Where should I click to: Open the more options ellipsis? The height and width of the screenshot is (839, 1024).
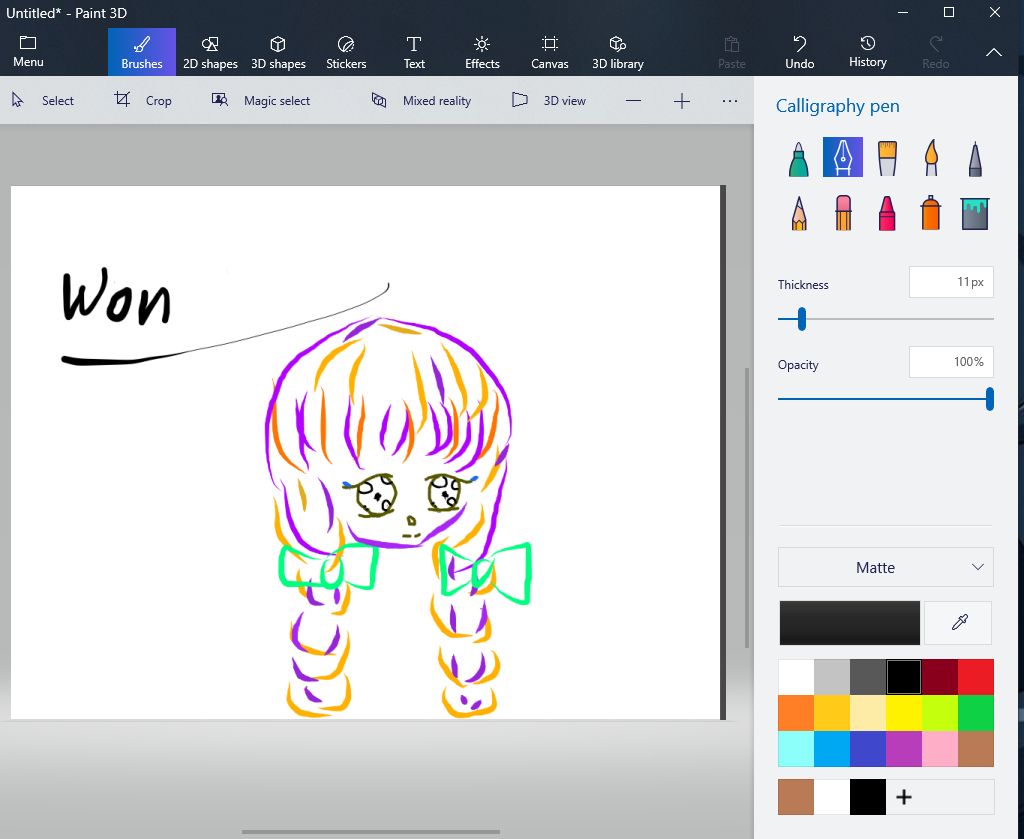pyautogui.click(x=730, y=101)
